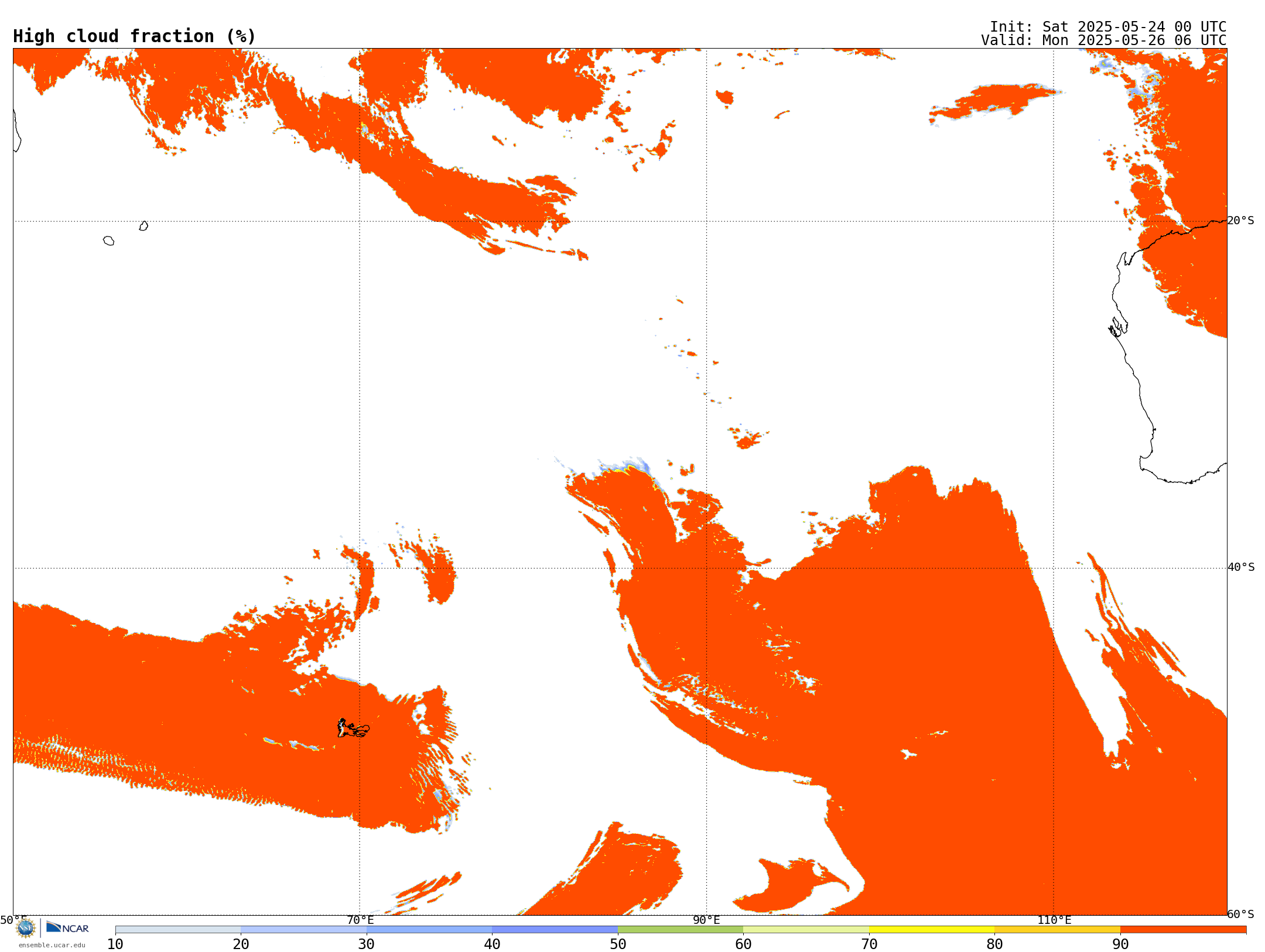
Task: Pick the 50-60 green colorbar segment
Action: point(681,930)
